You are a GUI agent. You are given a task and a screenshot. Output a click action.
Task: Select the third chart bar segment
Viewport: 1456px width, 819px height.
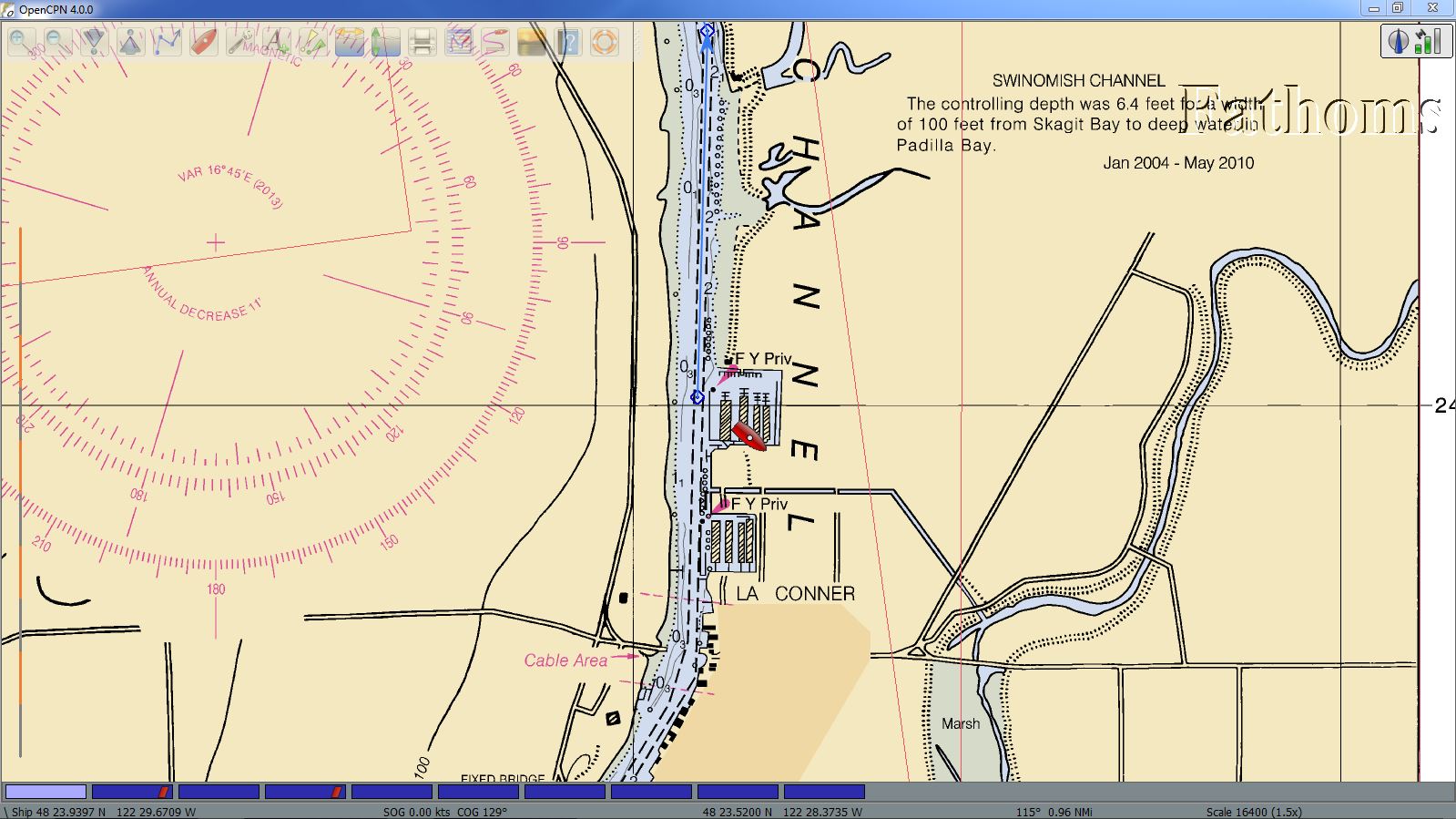pyautogui.click(x=219, y=792)
